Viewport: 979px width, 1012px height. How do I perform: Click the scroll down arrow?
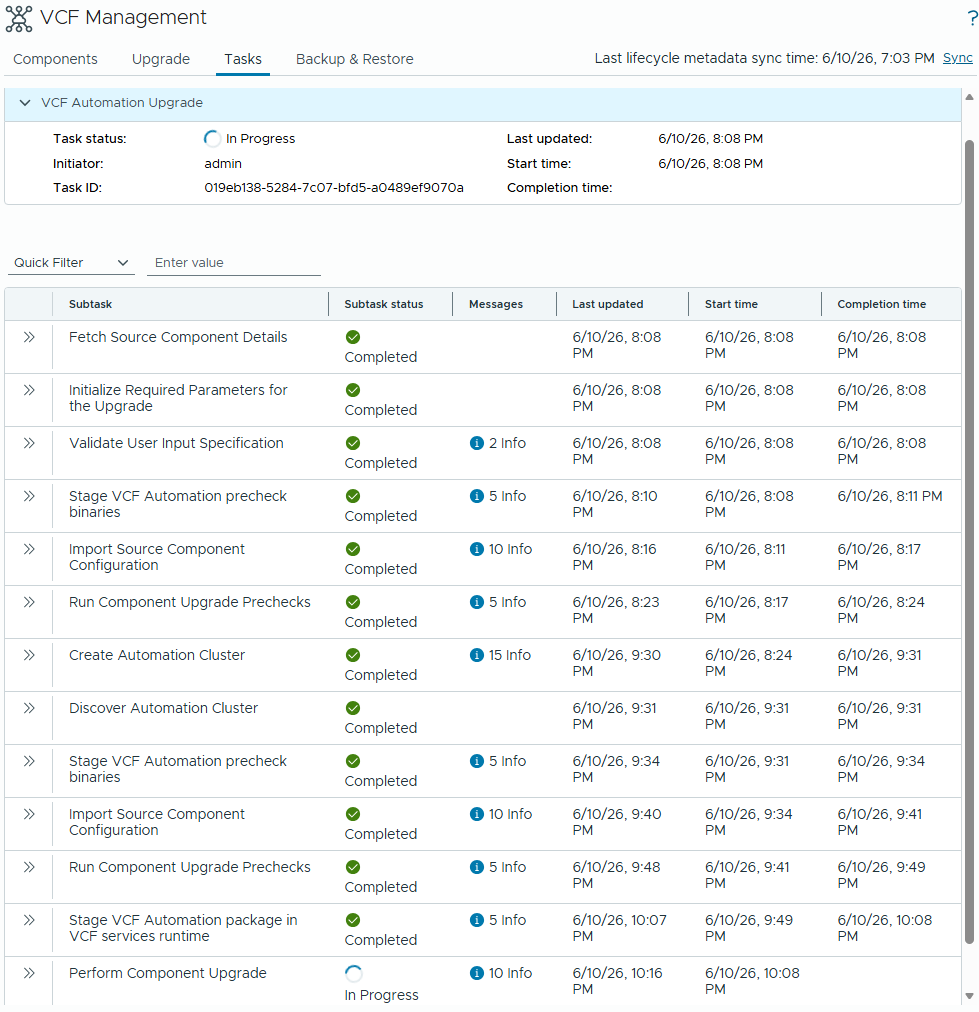pos(969,997)
